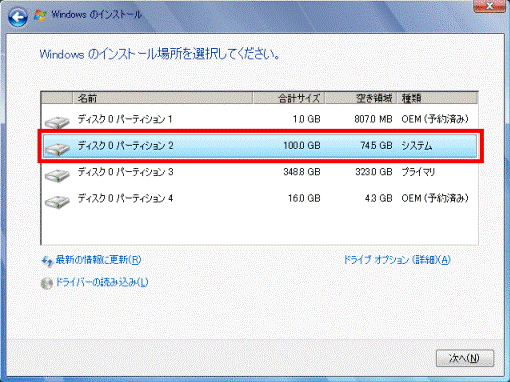
Task: Click drive icon for ディスク 0 パーティション 2
Action: [57, 148]
